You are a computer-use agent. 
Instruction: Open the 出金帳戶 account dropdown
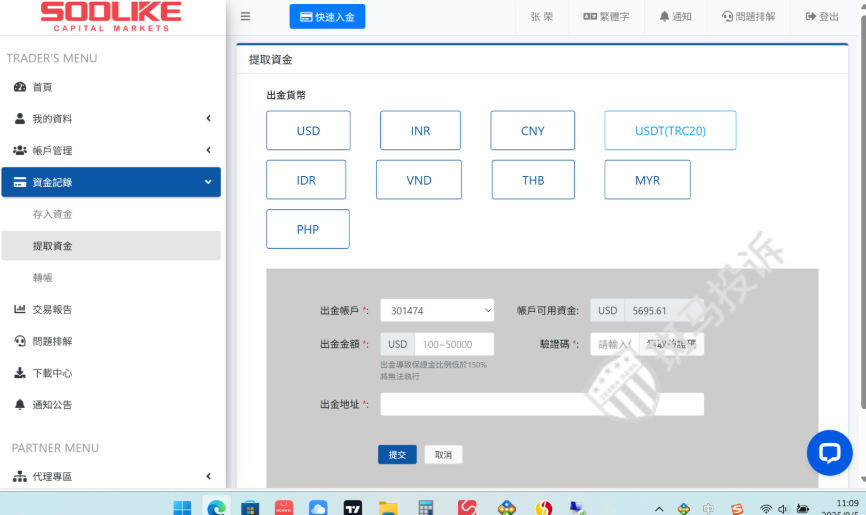(x=437, y=311)
